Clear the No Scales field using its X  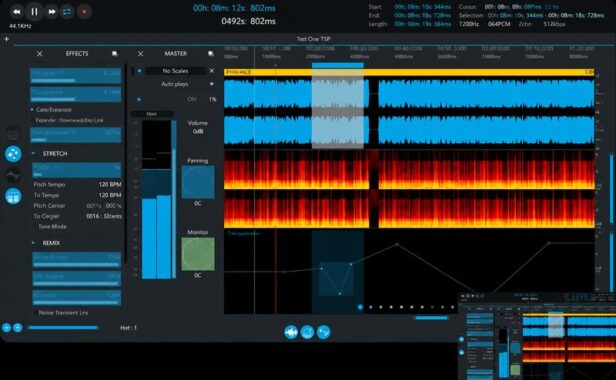tap(212, 71)
